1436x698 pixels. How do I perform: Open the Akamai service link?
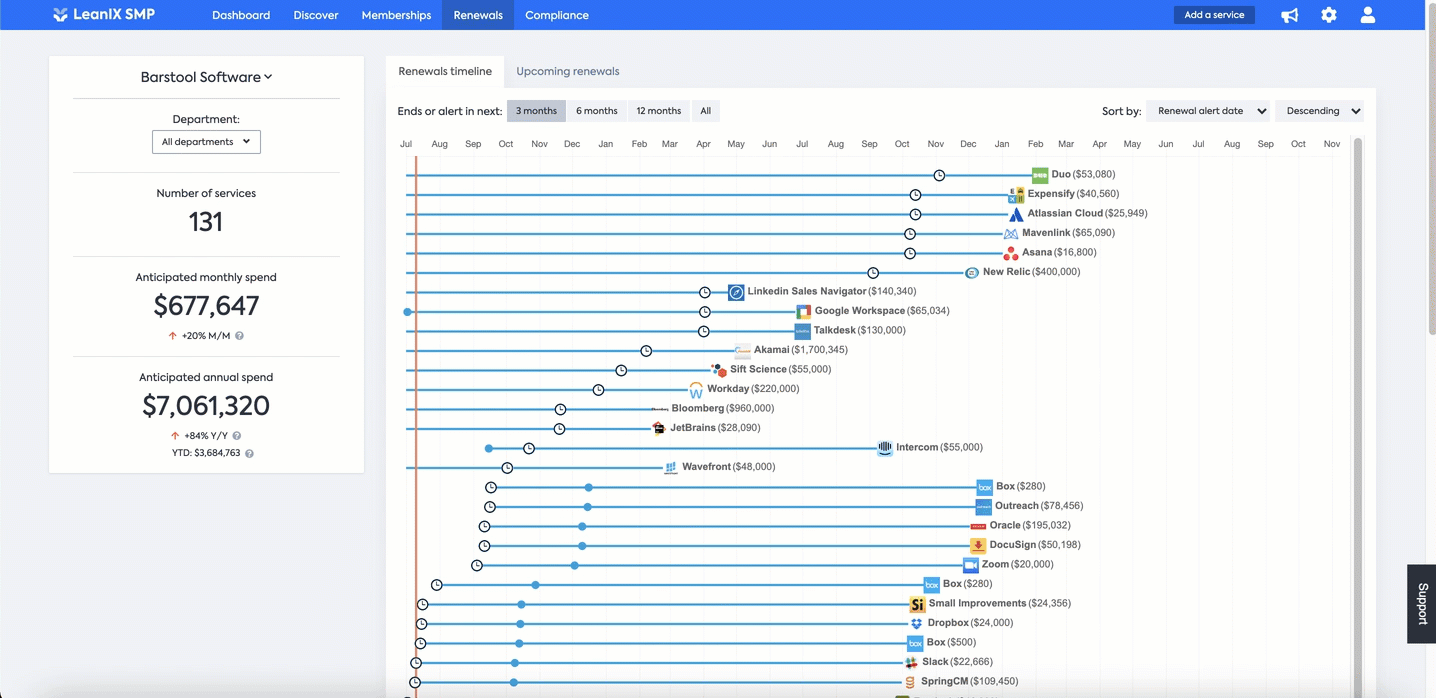[x=772, y=350]
